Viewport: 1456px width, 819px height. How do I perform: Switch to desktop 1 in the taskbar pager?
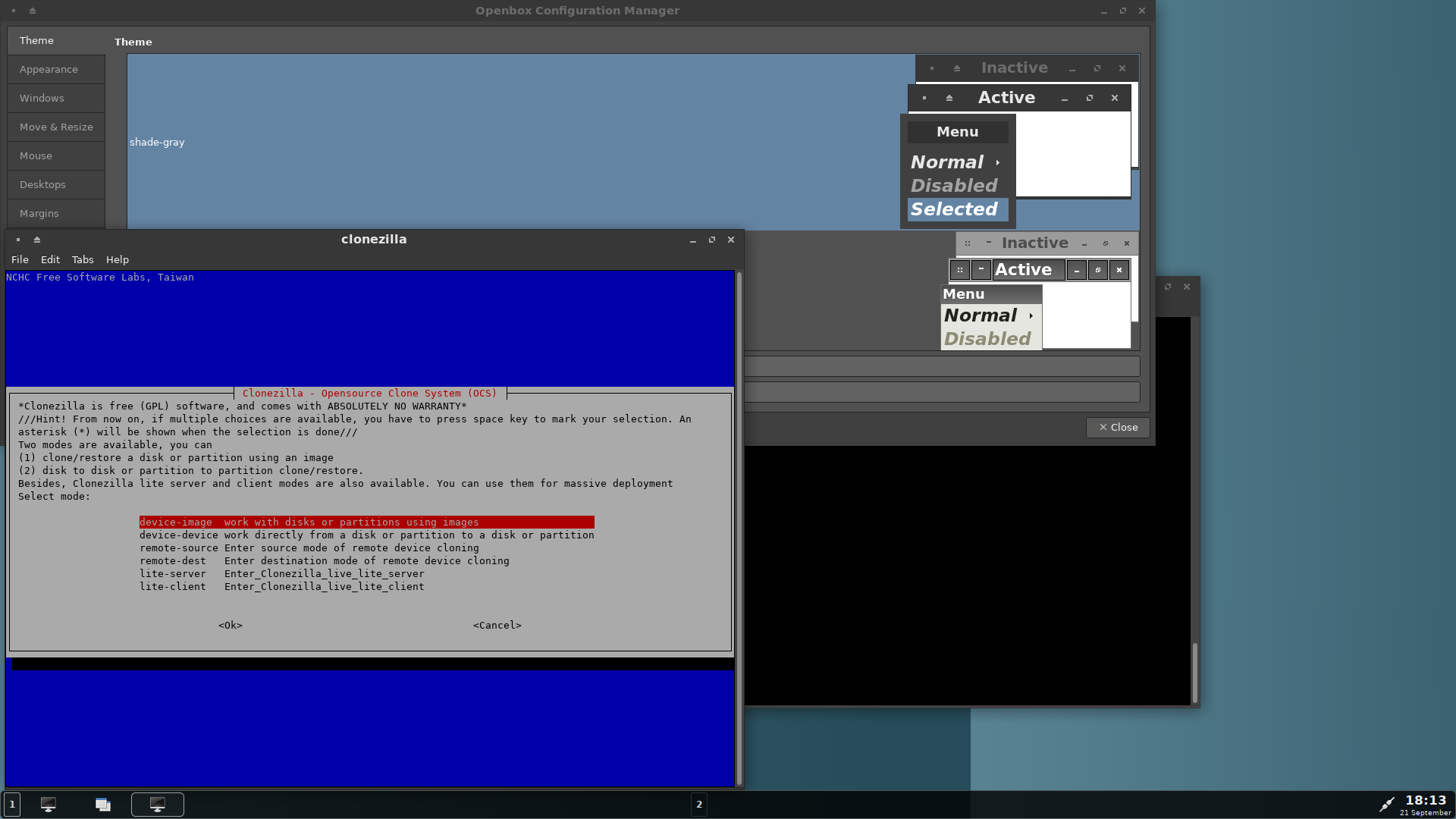pyautogui.click(x=12, y=804)
